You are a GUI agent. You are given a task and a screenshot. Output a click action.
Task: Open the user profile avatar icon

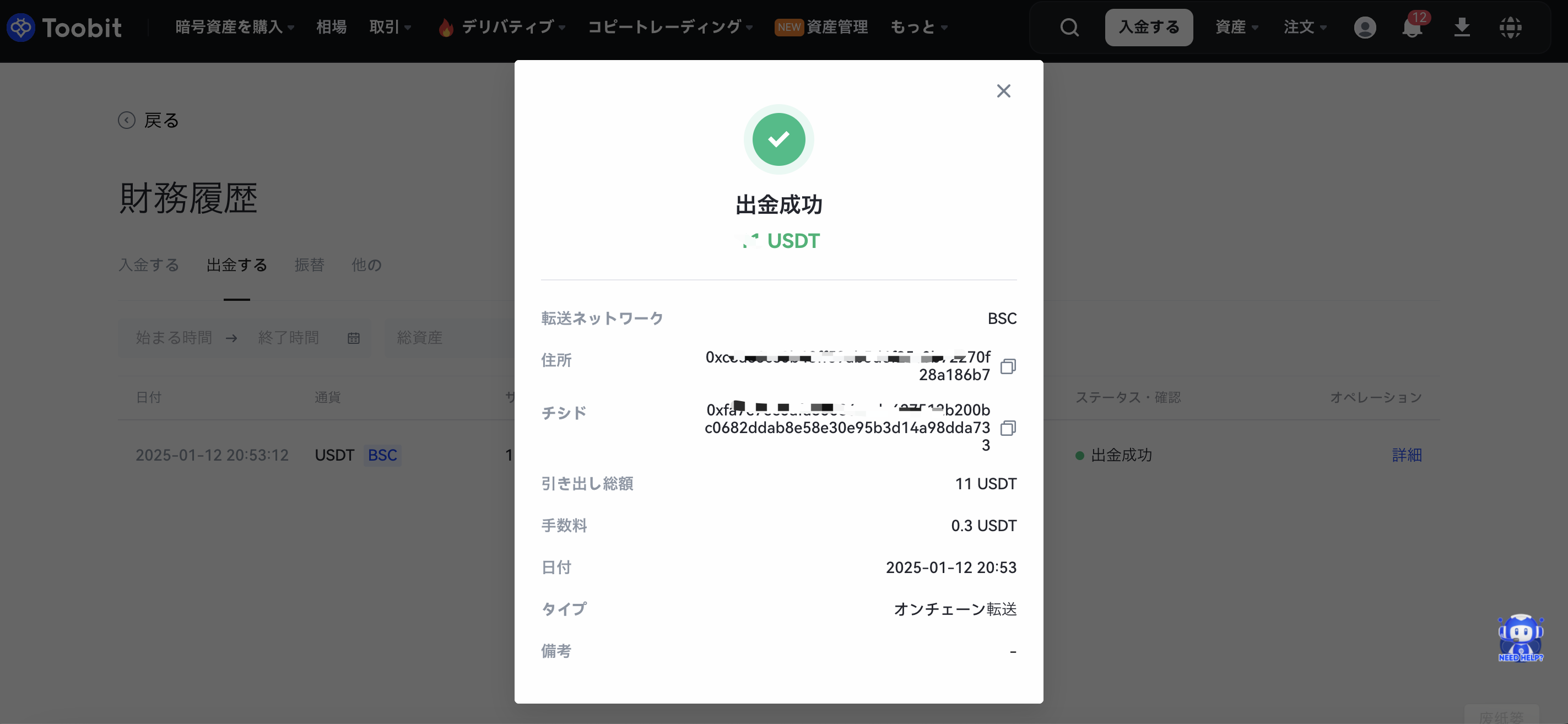point(1365,28)
